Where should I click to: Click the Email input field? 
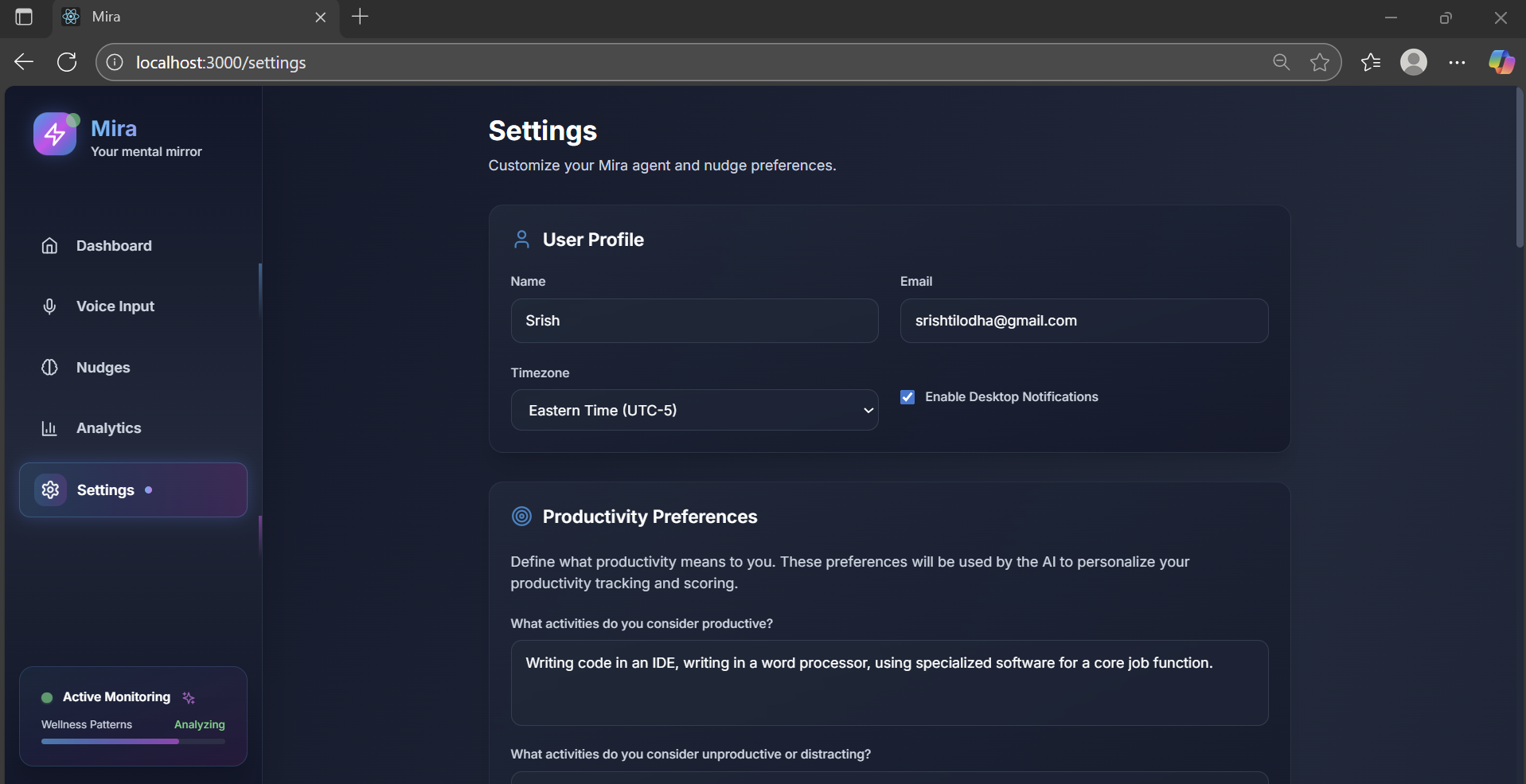tap(1083, 321)
